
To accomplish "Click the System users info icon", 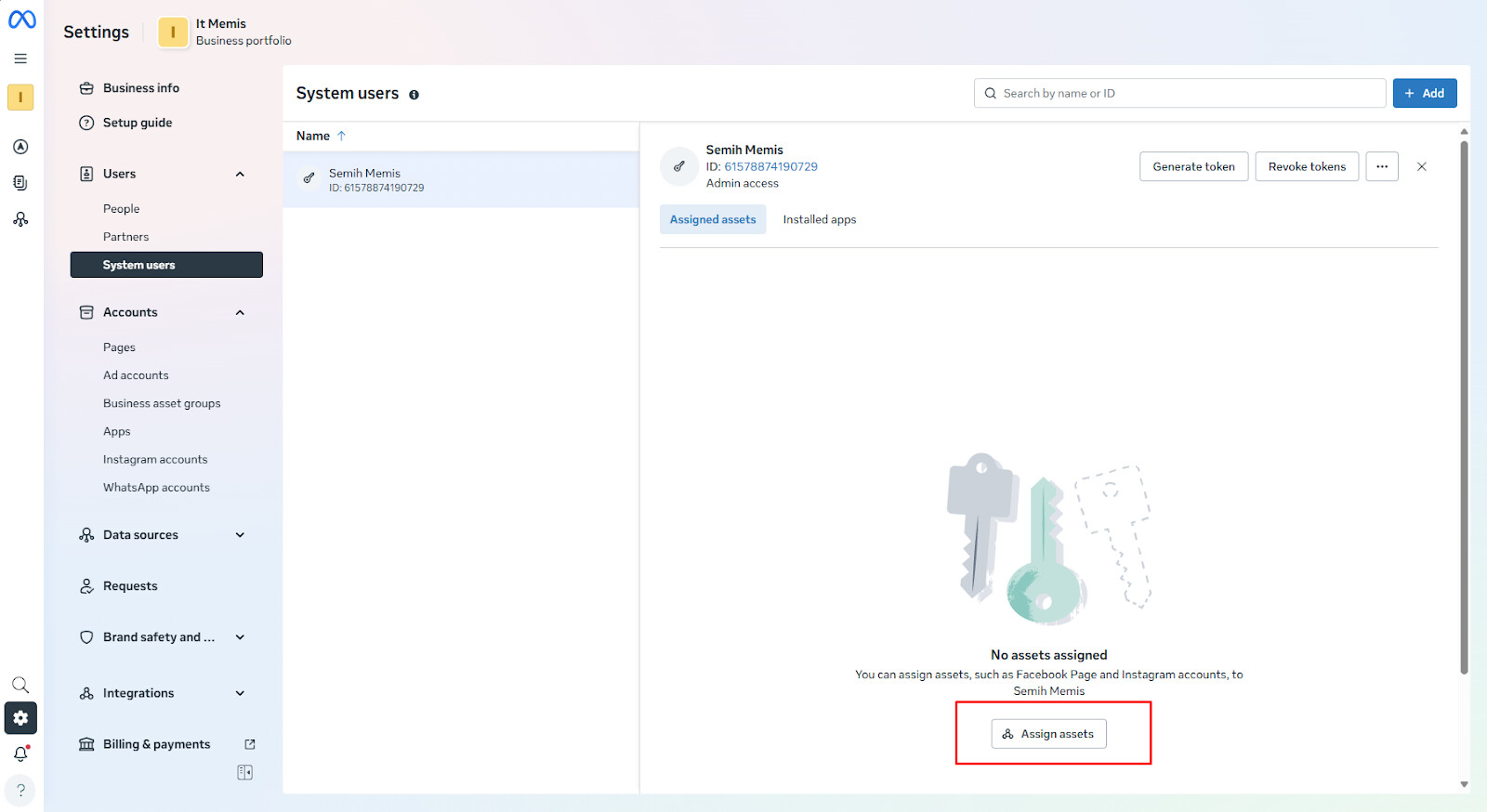I will [414, 95].
